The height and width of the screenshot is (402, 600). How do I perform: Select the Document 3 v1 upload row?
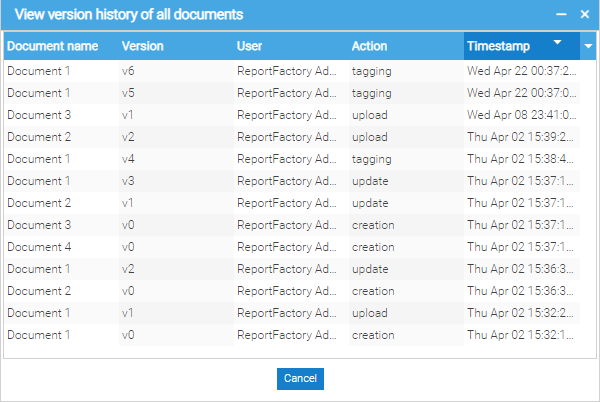click(292, 115)
